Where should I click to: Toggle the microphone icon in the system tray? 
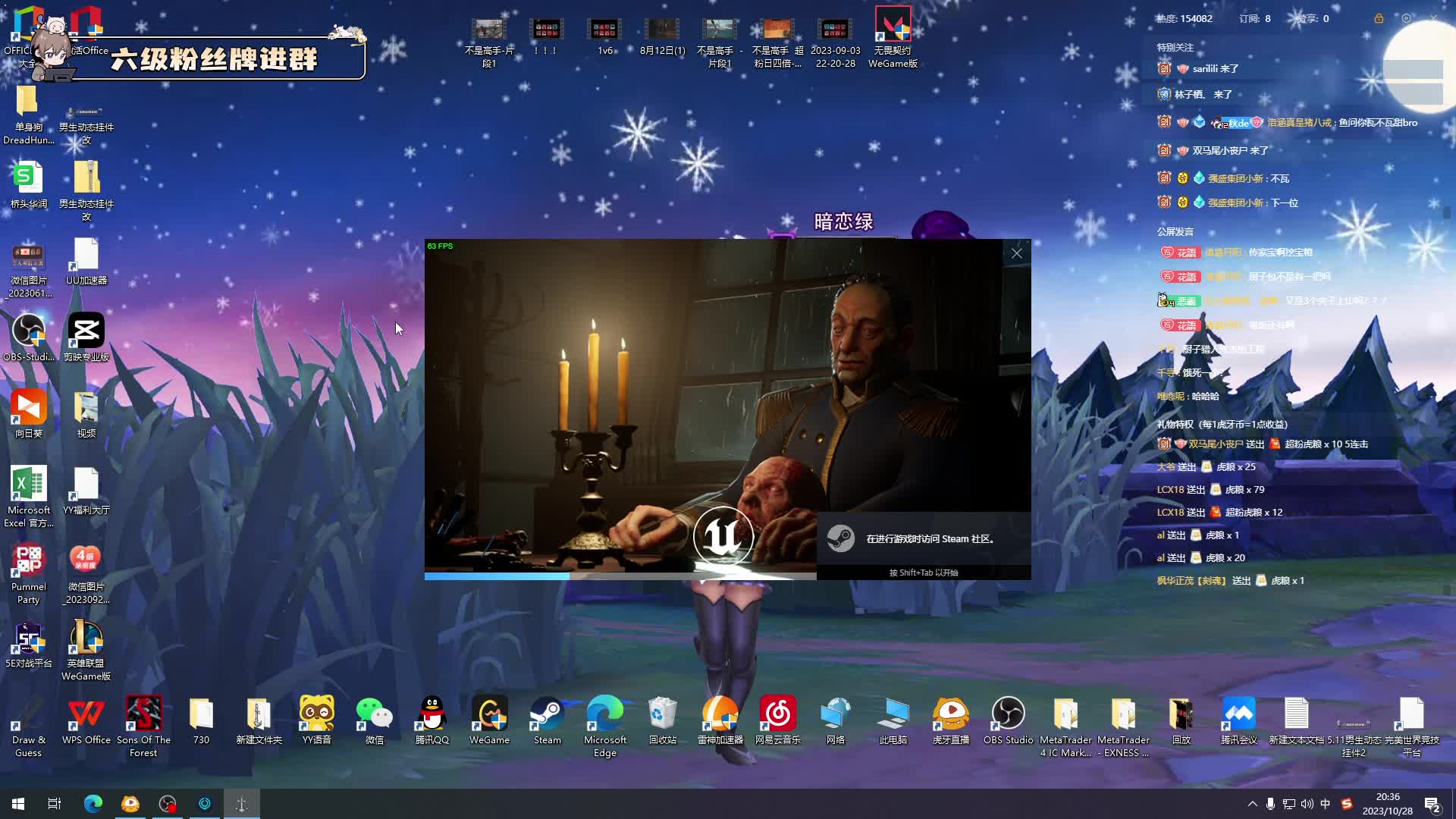point(1270,804)
